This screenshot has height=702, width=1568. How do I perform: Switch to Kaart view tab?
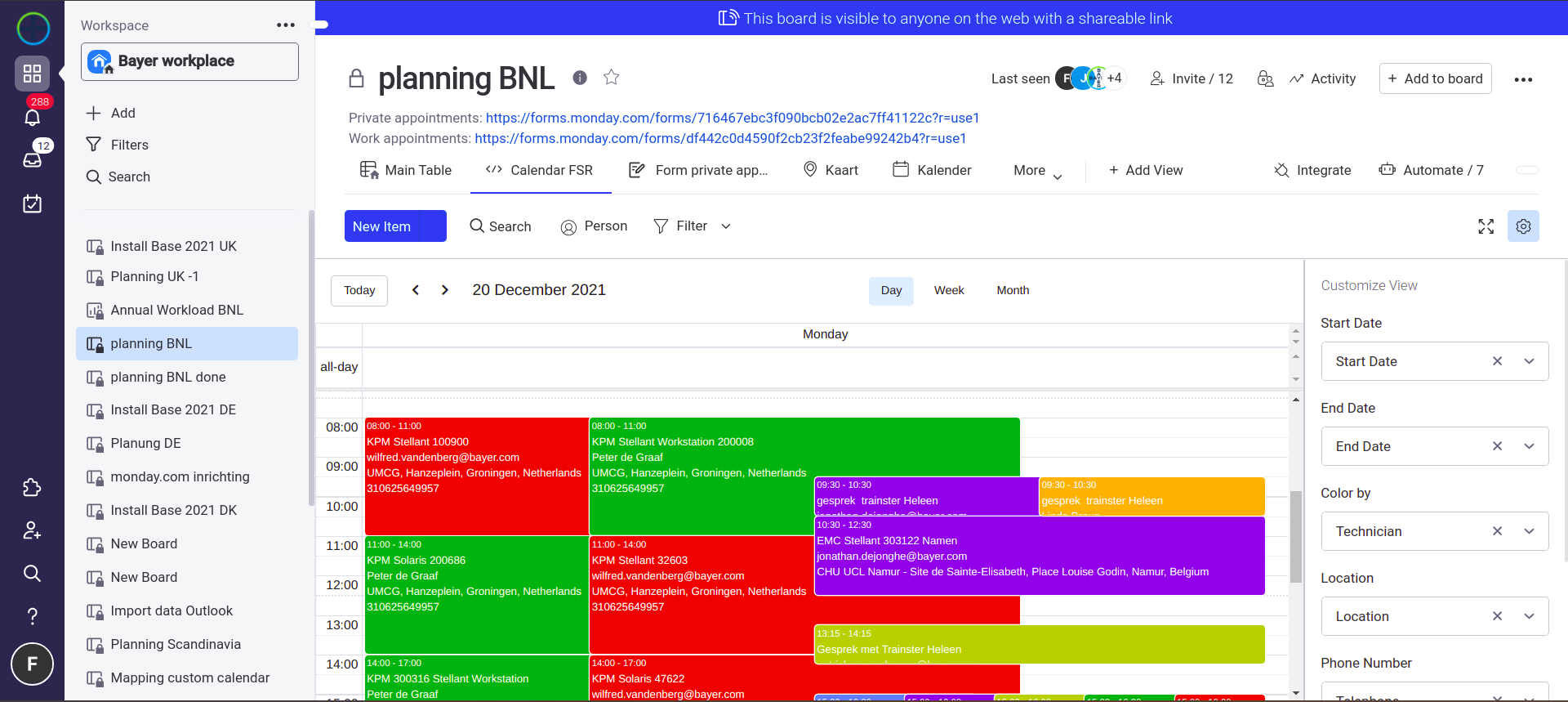point(831,170)
